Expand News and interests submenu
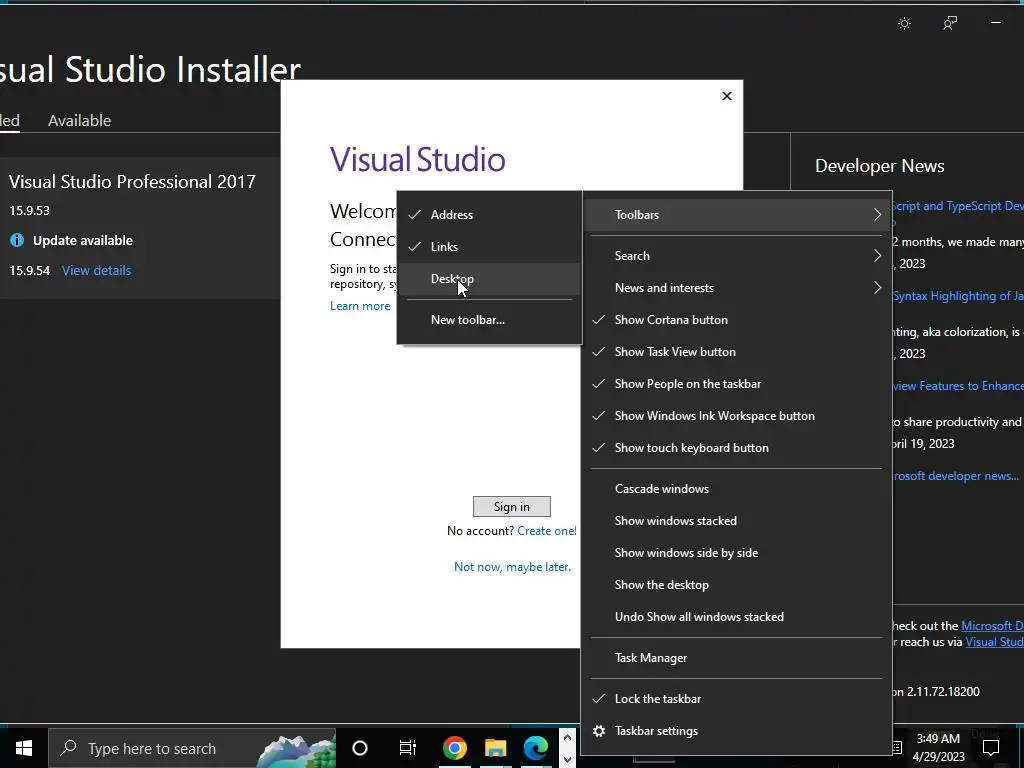Viewport: 1024px width, 768px height. click(x=737, y=288)
